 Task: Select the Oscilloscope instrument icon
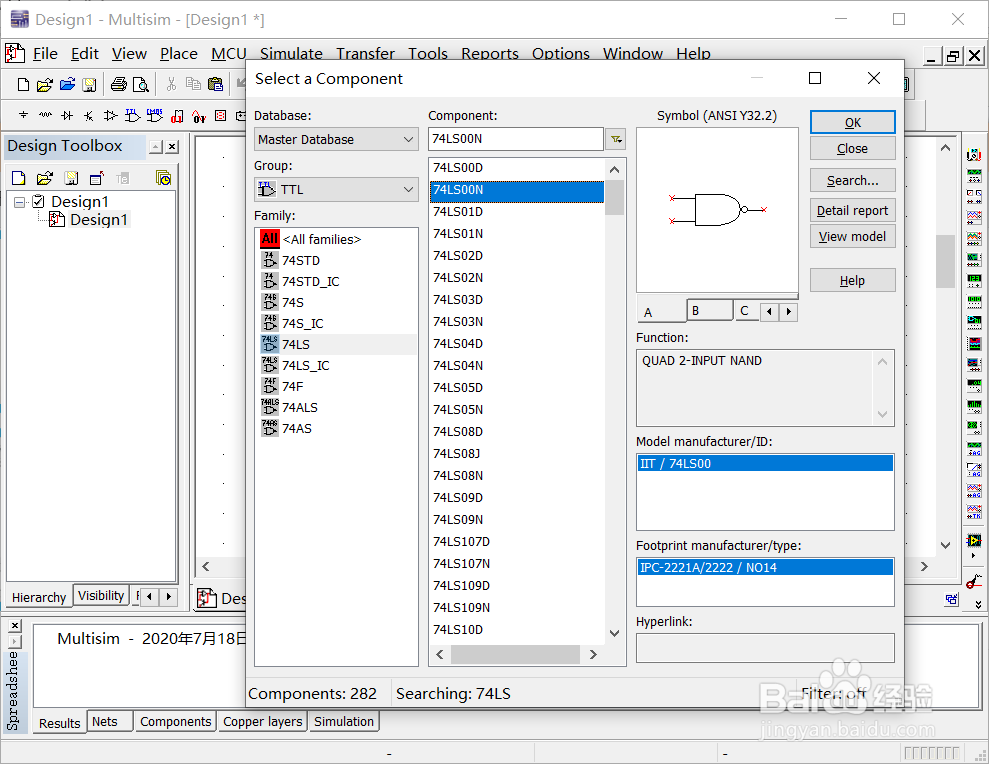pyautogui.click(x=974, y=218)
